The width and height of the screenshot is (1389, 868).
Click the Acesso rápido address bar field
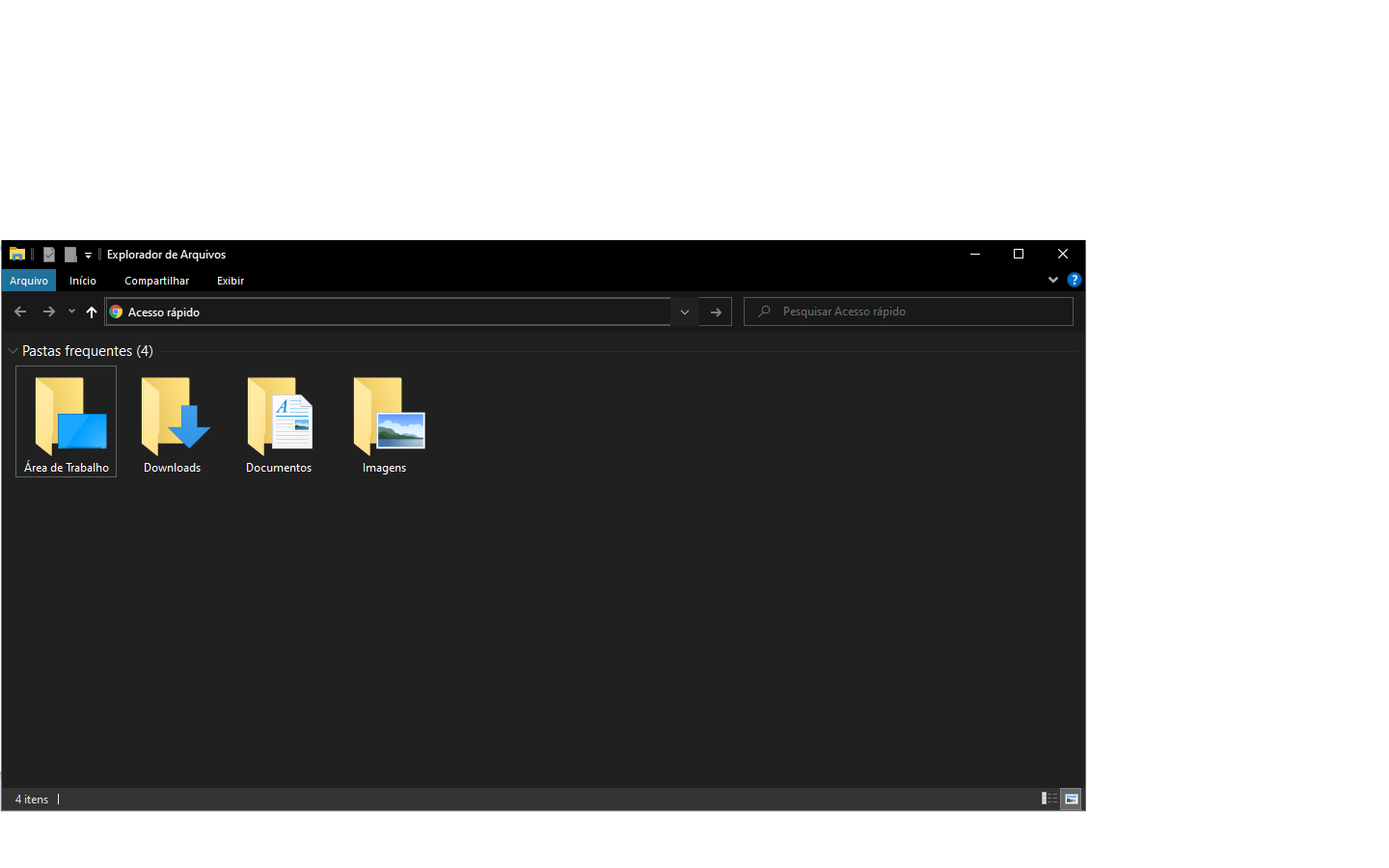click(x=388, y=312)
